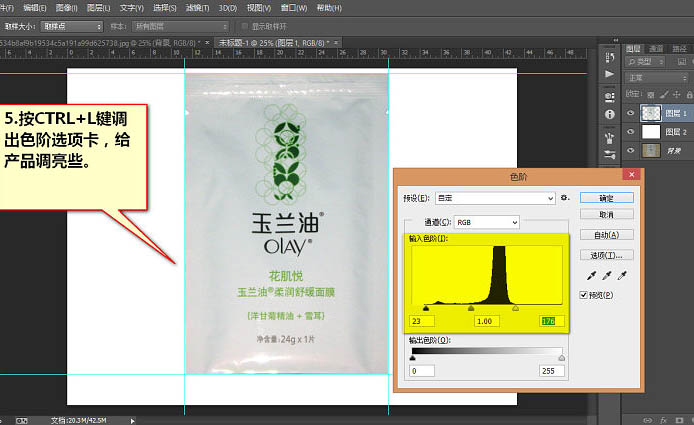The height and width of the screenshot is (425, 694).
Task: Open the 图像(I) menu
Action: point(67,8)
